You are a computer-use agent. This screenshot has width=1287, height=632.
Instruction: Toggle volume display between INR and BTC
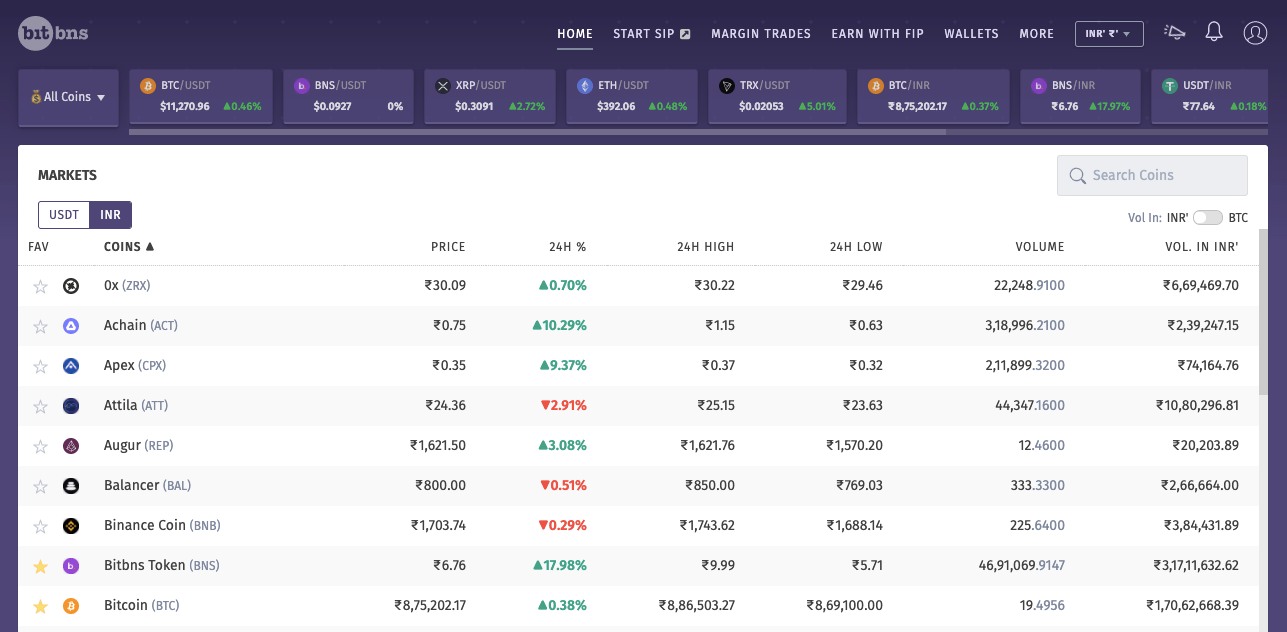[1207, 218]
